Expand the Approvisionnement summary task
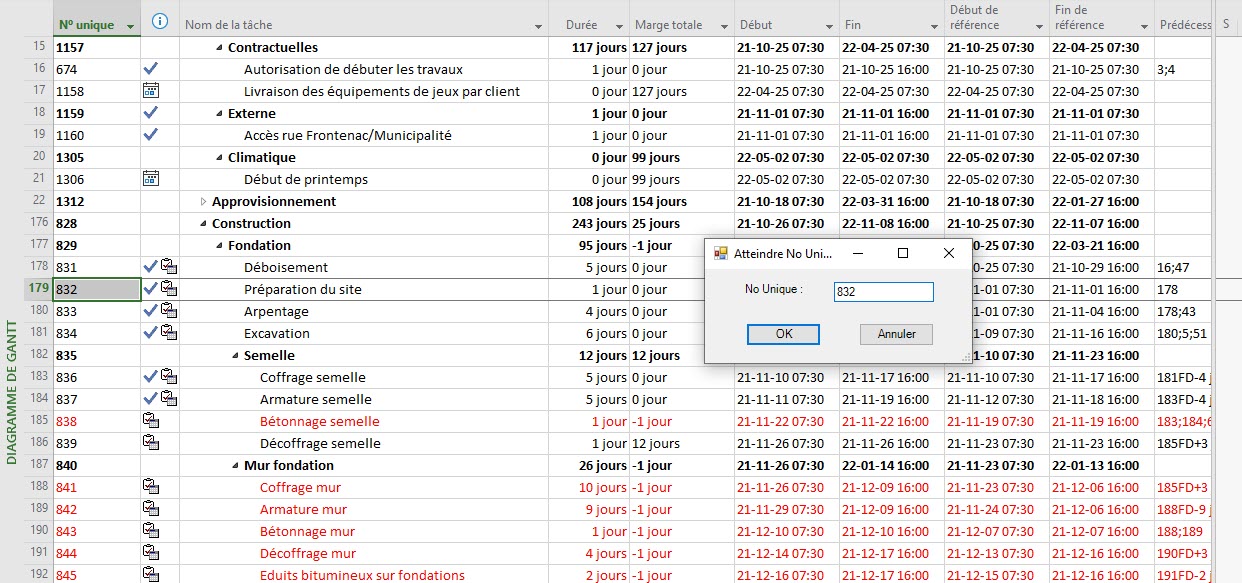 204,201
